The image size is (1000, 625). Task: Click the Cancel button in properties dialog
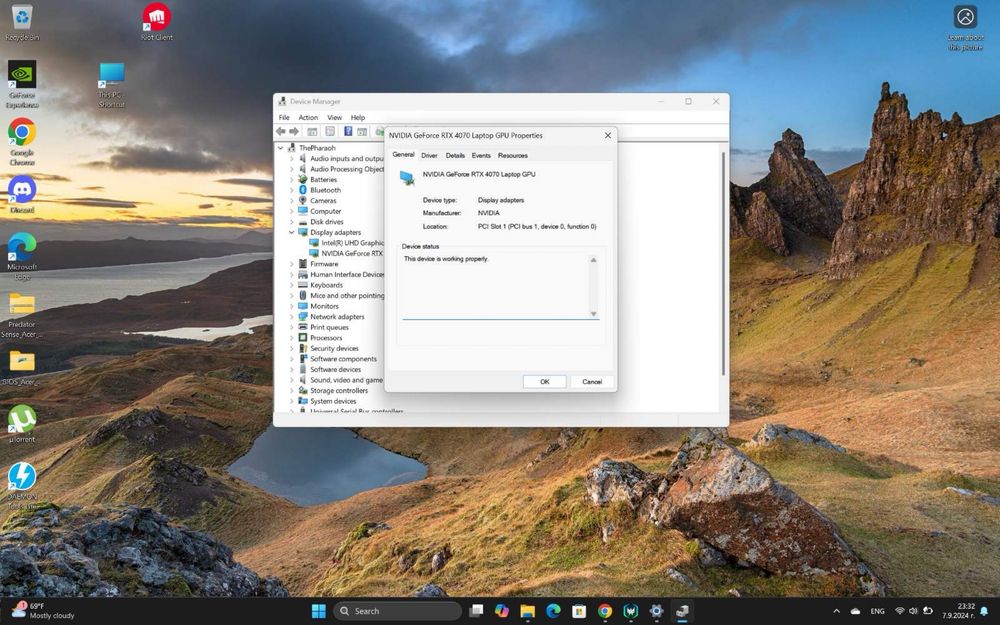tap(592, 381)
